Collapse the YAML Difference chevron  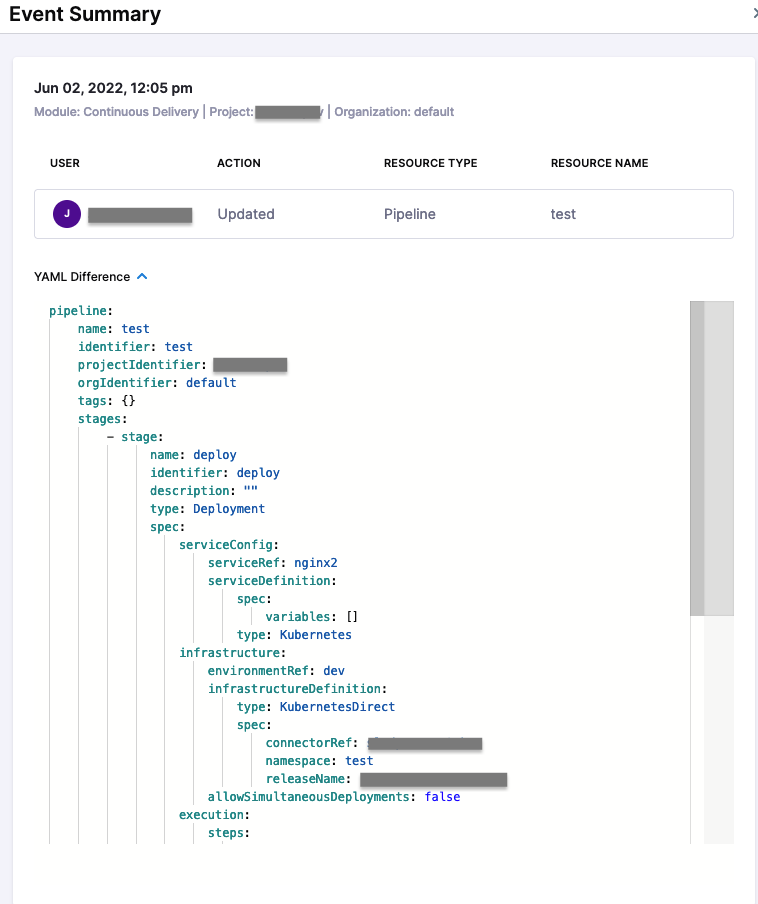click(142, 277)
